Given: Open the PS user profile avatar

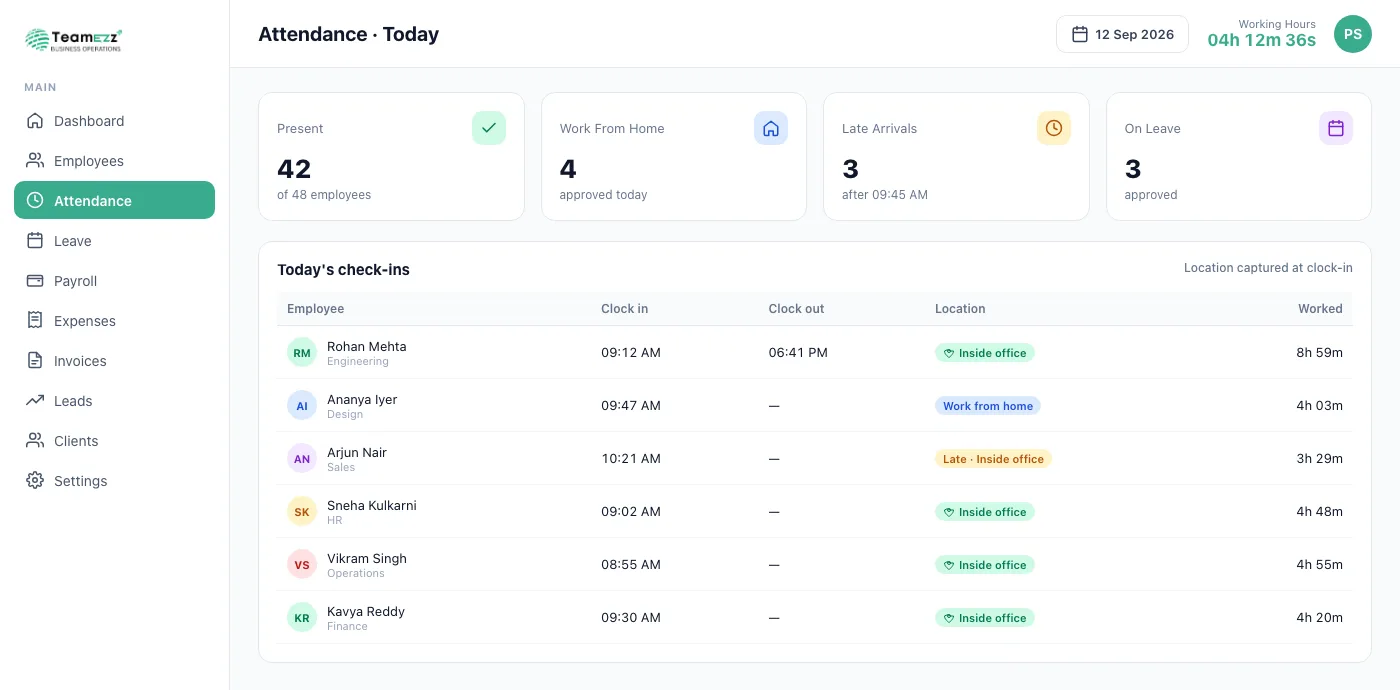Looking at the screenshot, I should [x=1353, y=34].
